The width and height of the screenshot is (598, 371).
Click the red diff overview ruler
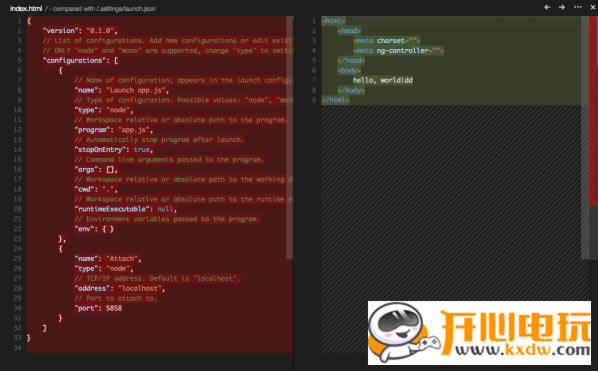[x=593, y=111]
